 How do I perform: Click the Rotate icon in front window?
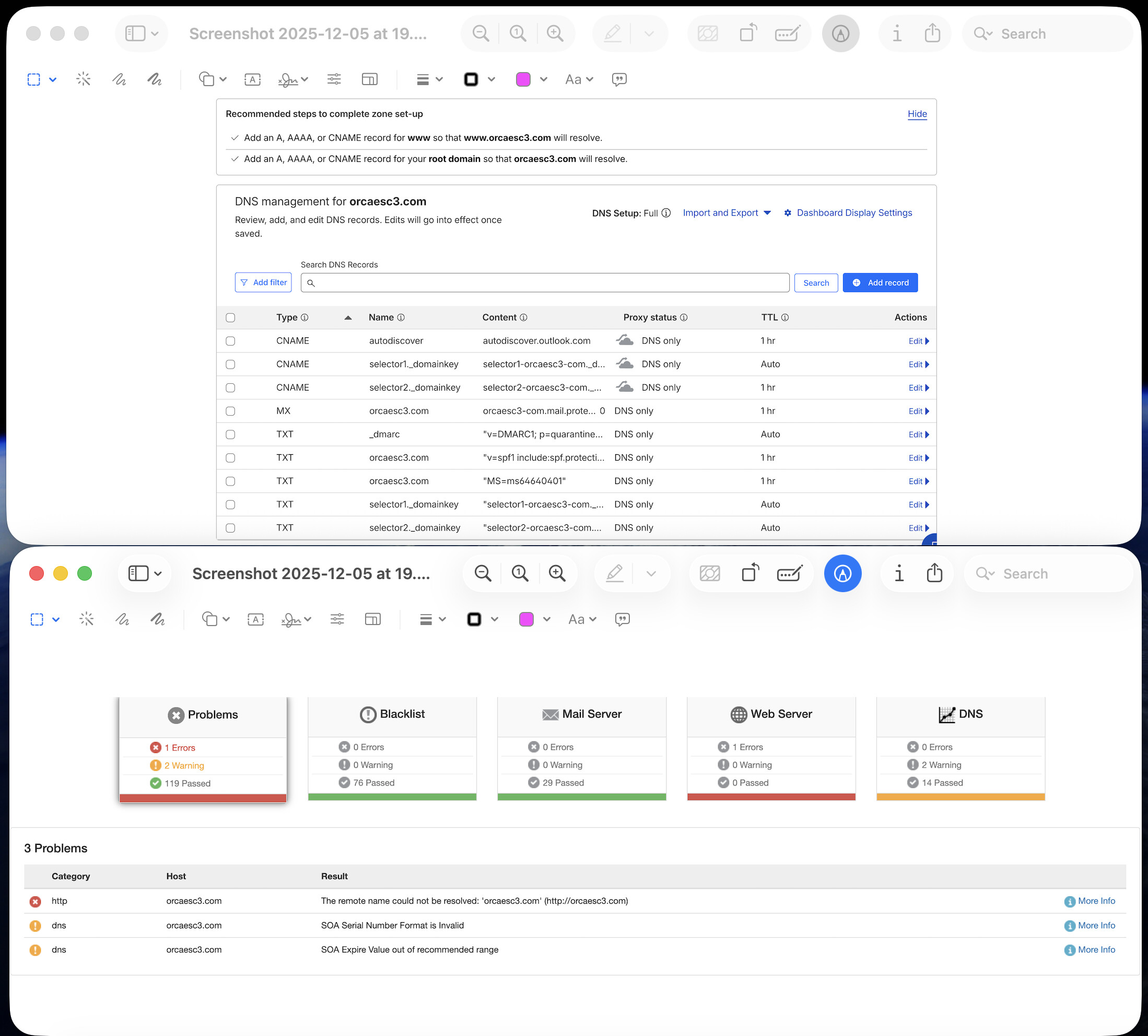click(x=750, y=573)
